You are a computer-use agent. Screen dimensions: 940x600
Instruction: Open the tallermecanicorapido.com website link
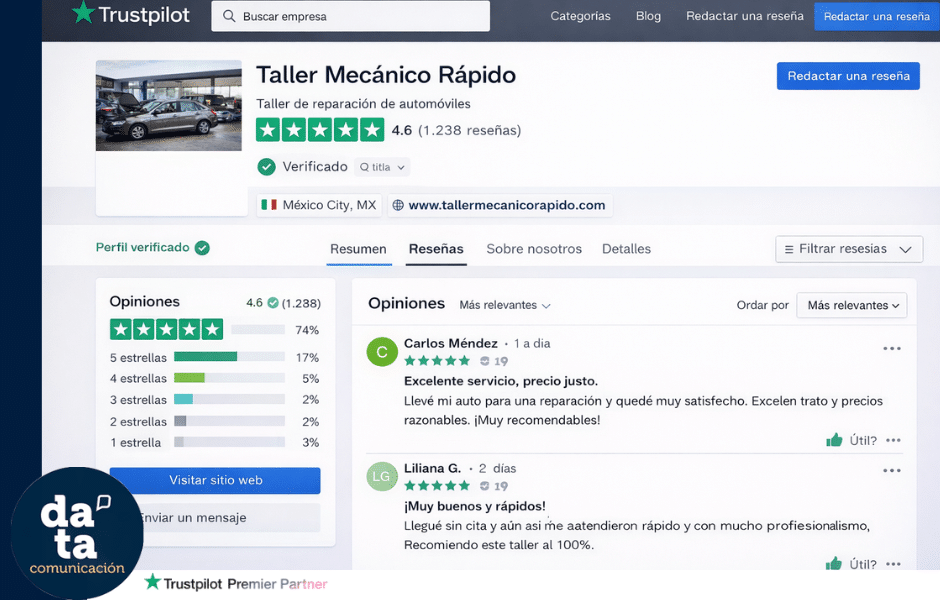[x=509, y=205]
